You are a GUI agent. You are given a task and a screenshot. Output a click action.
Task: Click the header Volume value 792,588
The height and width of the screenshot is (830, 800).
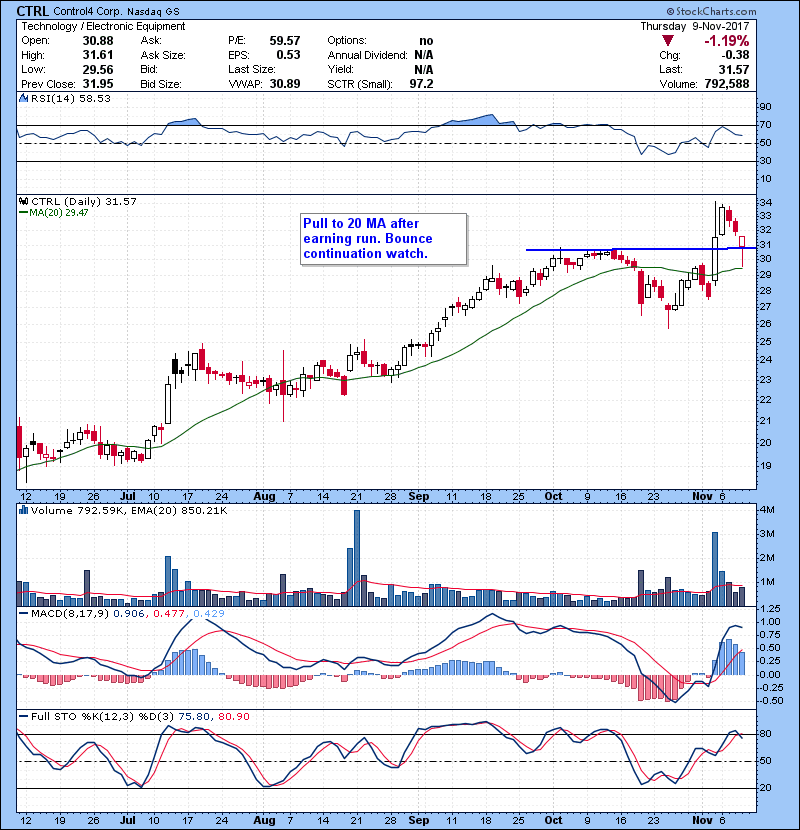click(x=727, y=84)
